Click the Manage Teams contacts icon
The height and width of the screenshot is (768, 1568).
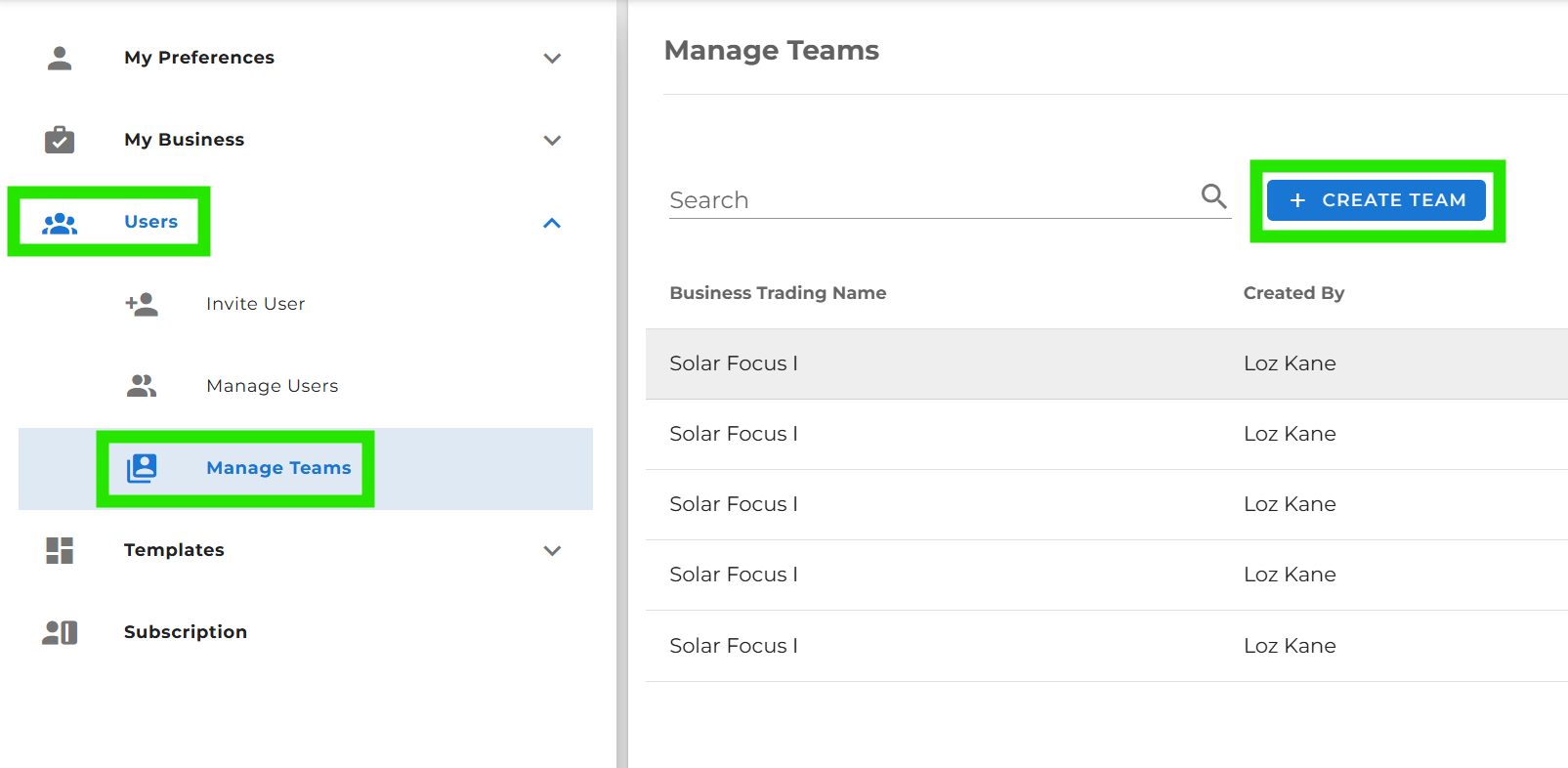point(142,468)
